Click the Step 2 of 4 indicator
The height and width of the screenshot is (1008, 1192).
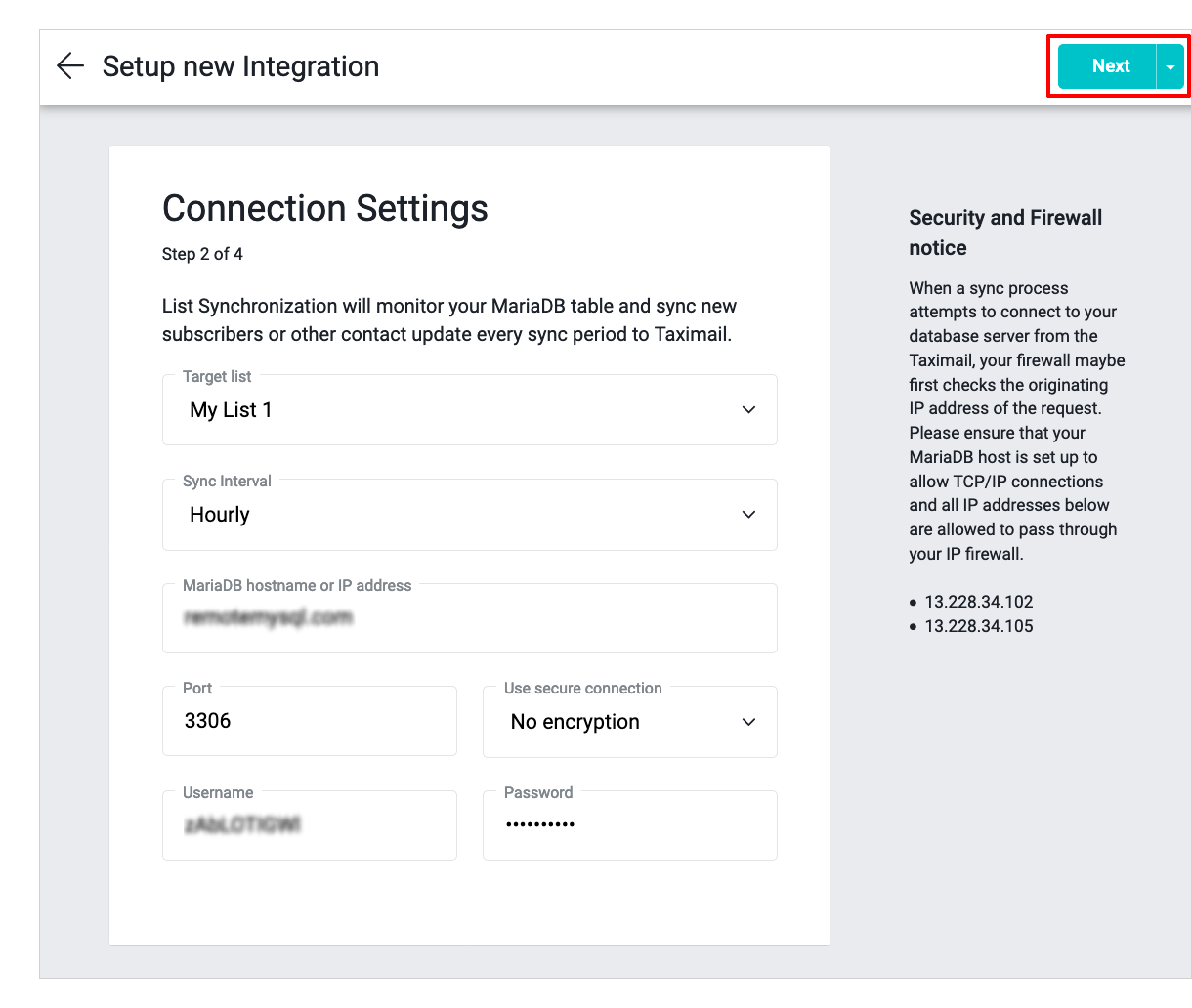coord(202,254)
